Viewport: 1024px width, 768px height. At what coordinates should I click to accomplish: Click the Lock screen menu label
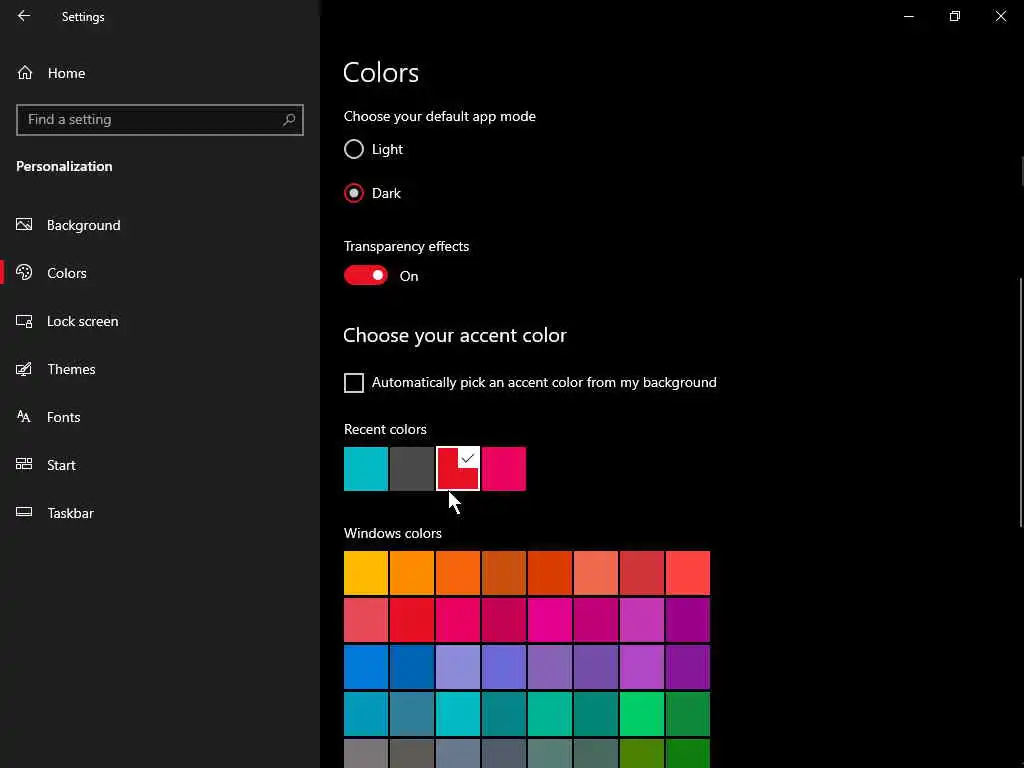(82, 321)
